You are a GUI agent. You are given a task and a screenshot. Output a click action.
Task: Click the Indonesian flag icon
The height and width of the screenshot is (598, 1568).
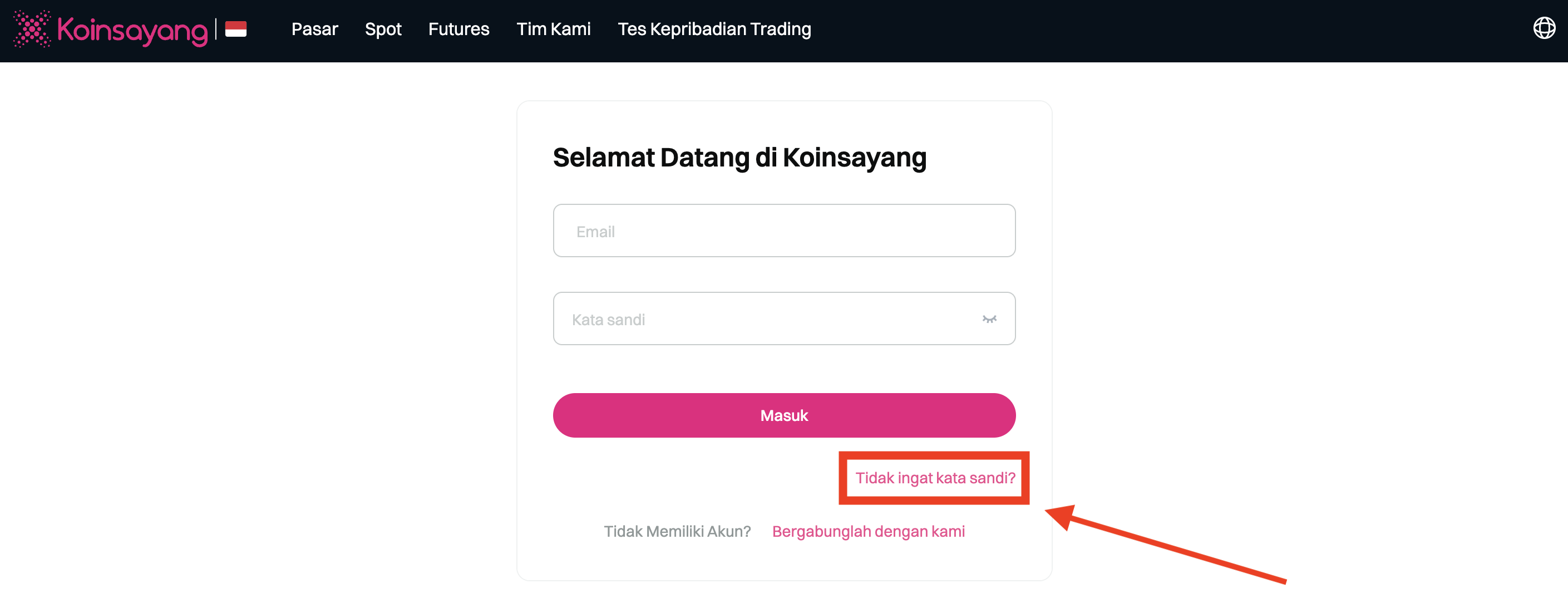click(x=235, y=29)
